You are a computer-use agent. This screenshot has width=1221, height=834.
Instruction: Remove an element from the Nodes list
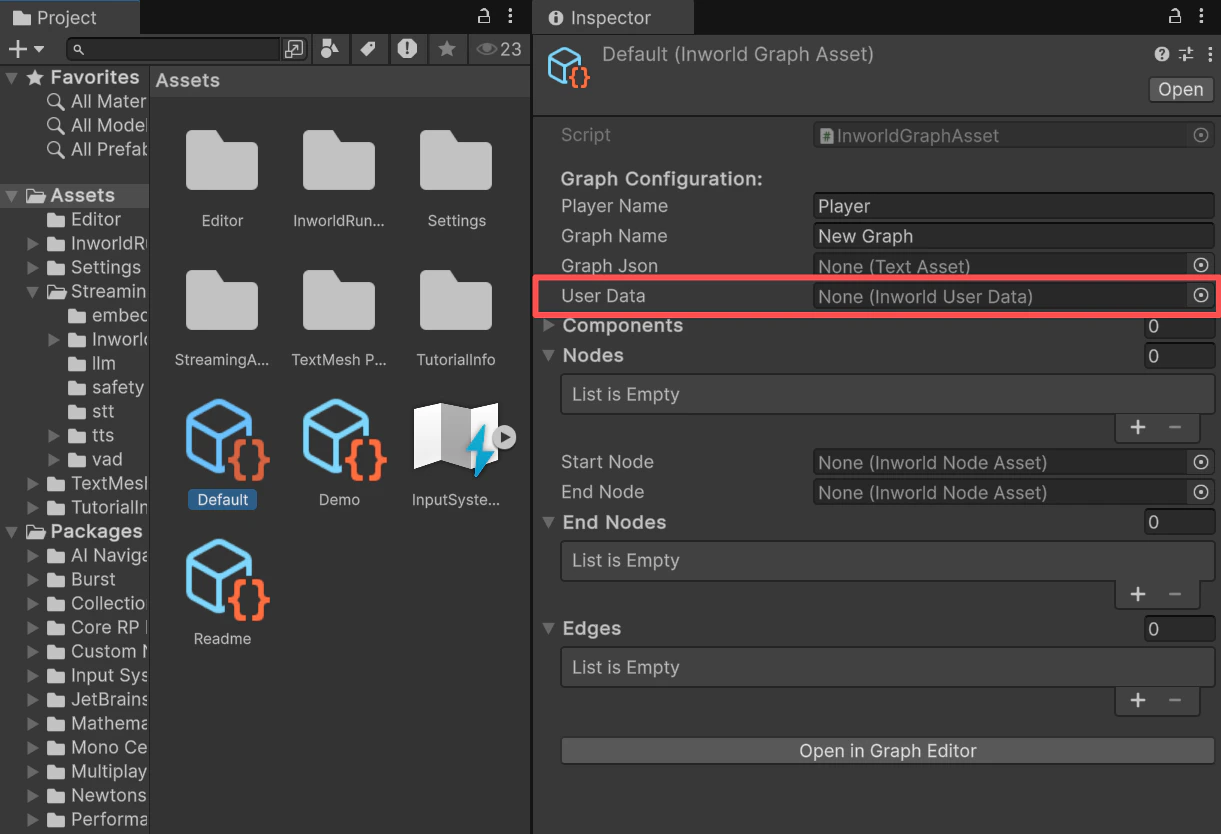[x=1175, y=427]
